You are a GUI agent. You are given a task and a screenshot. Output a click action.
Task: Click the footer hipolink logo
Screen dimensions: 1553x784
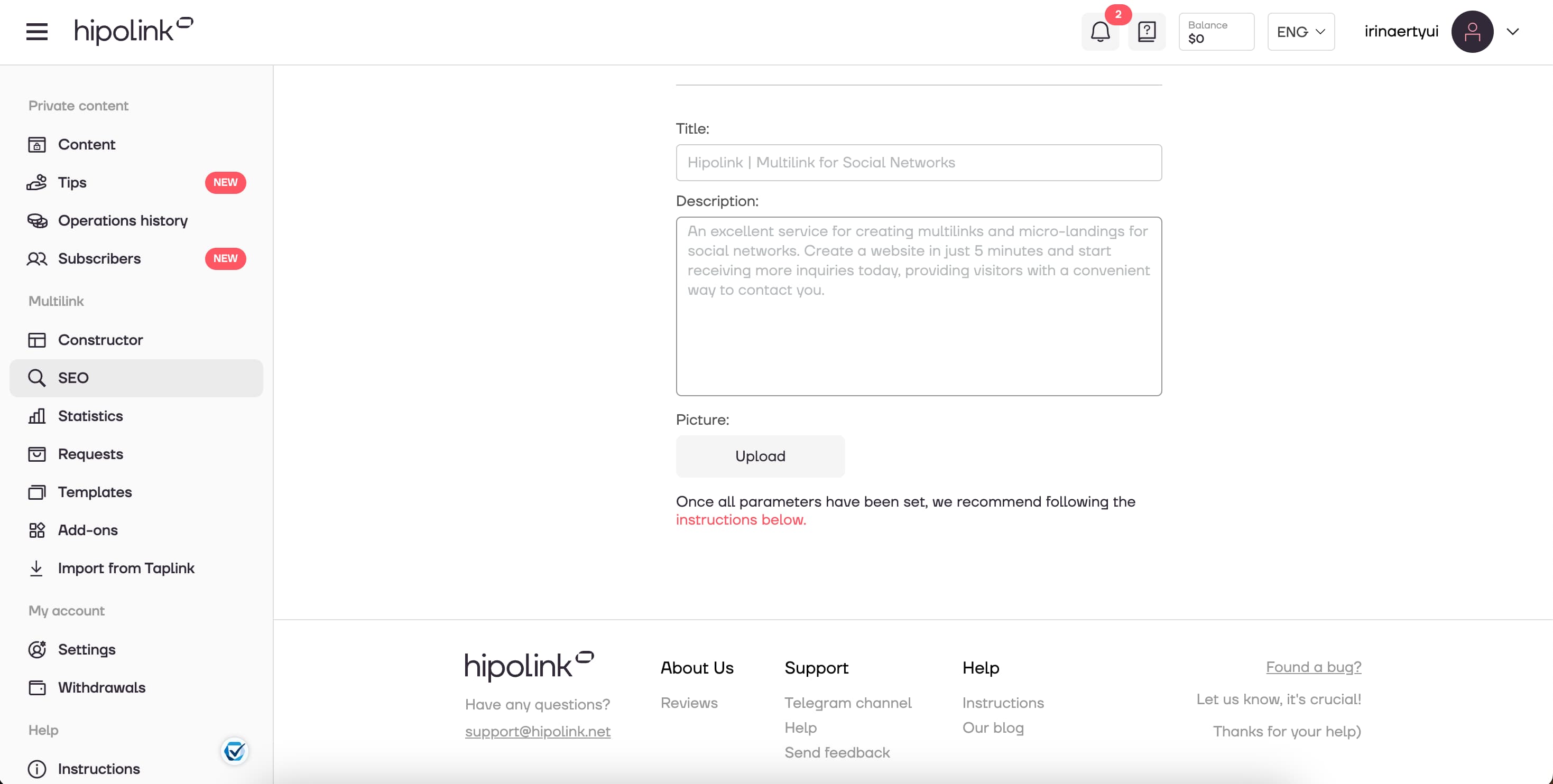529,666
